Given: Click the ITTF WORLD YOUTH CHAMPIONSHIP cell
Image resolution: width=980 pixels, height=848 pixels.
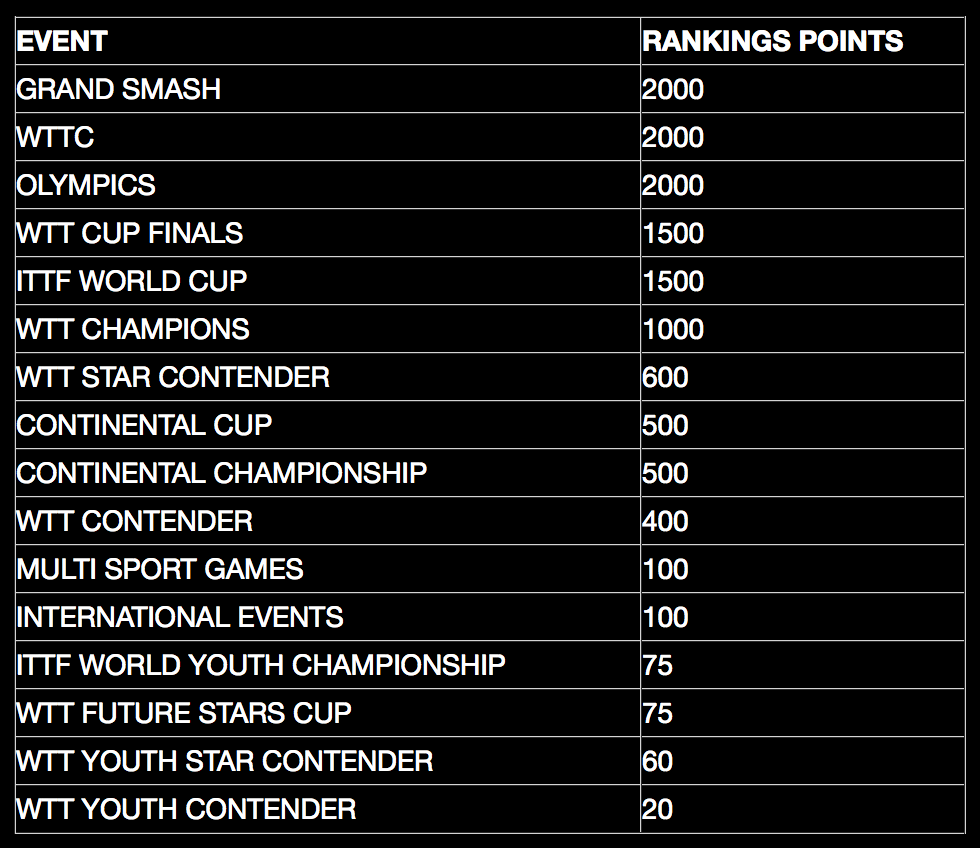Looking at the screenshot, I should pos(261,665).
